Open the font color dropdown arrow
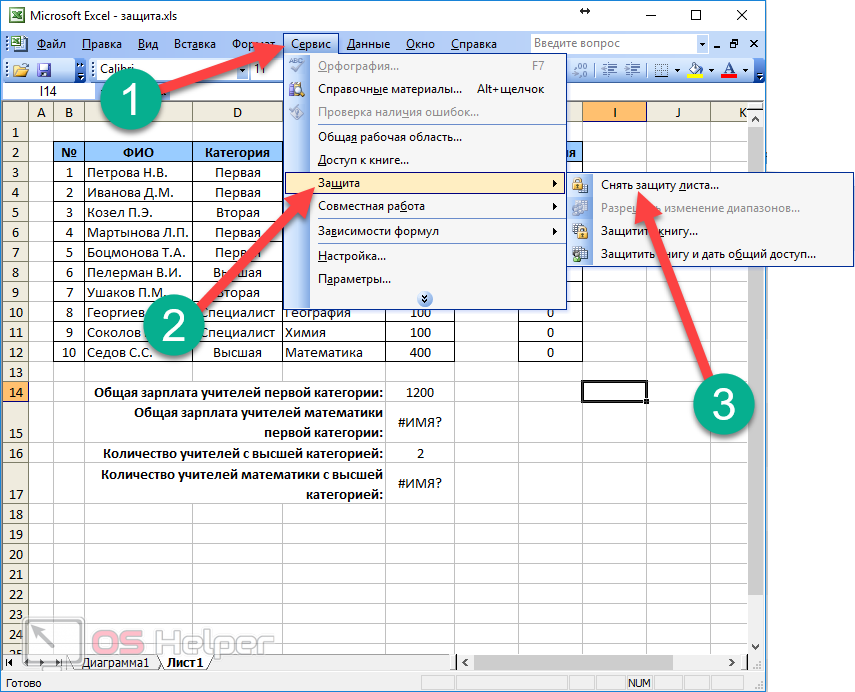The width and height of the screenshot is (855, 692). pyautogui.click(x=745, y=70)
